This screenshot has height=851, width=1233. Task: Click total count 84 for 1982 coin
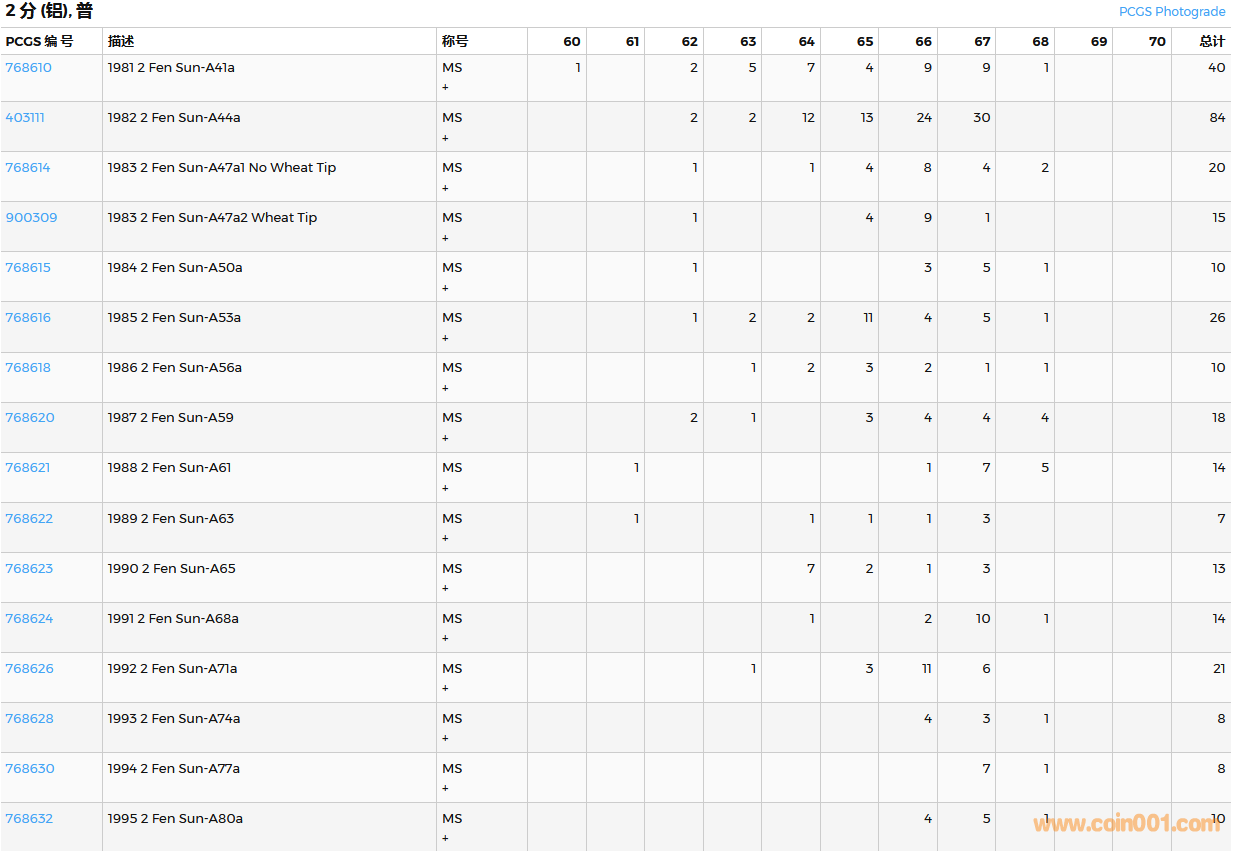(1216, 118)
